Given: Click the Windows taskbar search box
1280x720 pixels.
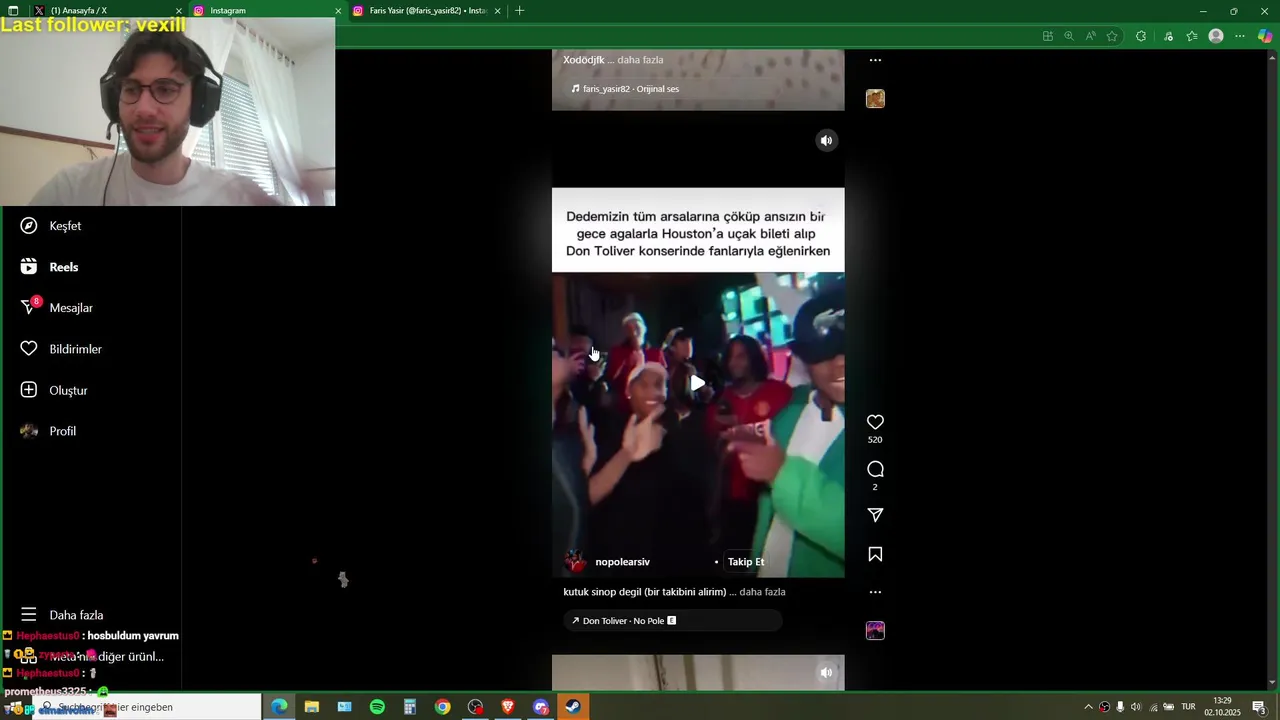Looking at the screenshot, I should pos(148,707).
